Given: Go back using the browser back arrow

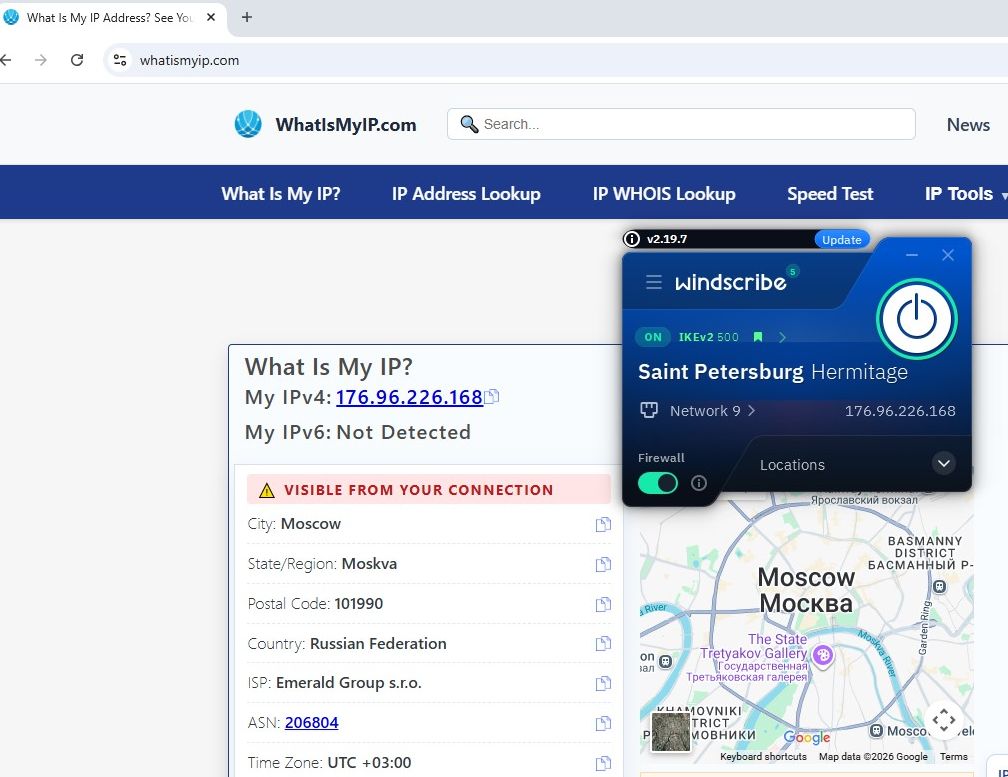Looking at the screenshot, I should coord(6,60).
